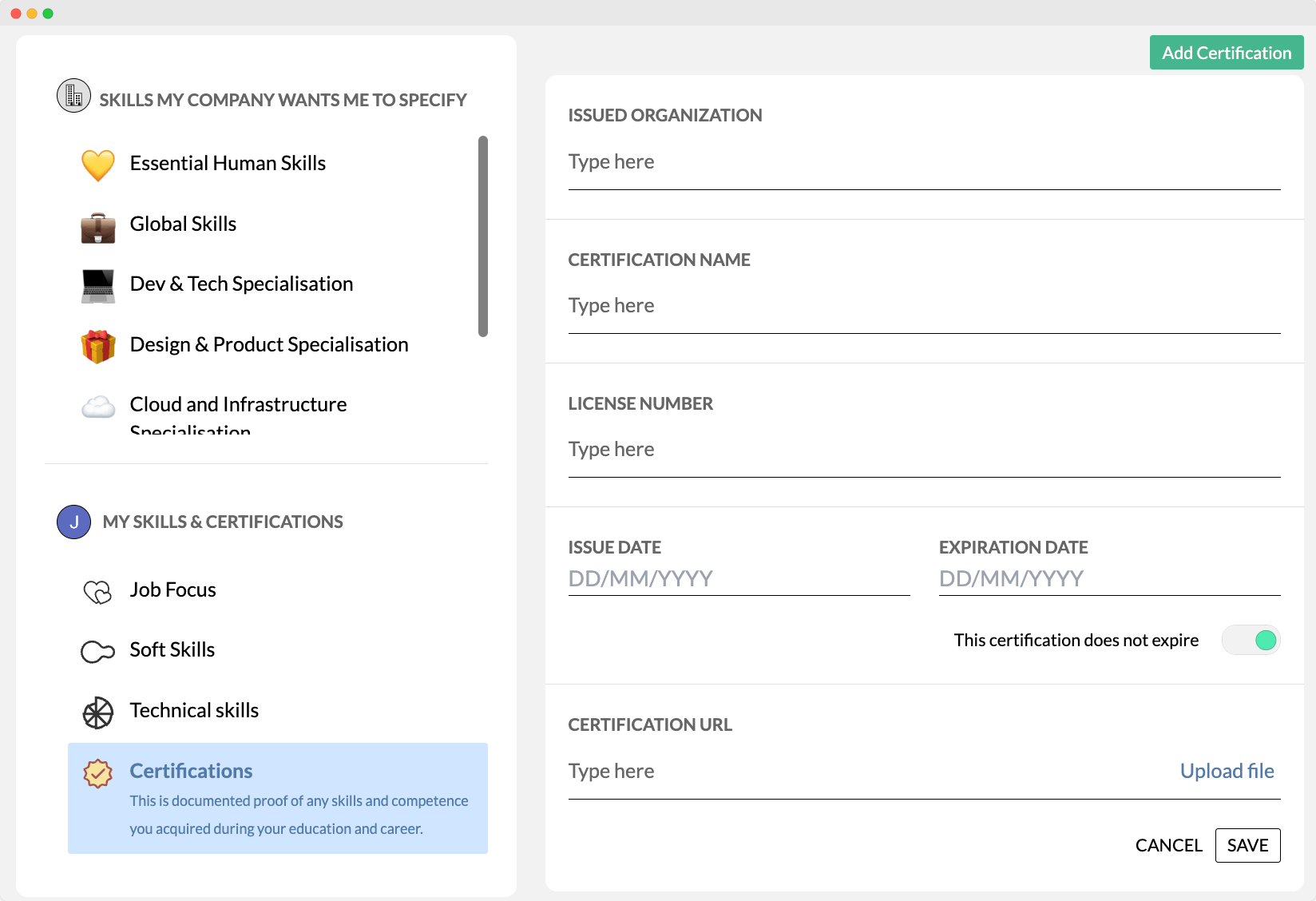This screenshot has height=901, width=1316.
Task: Open Soft Skills section
Action: pyautogui.click(x=172, y=649)
